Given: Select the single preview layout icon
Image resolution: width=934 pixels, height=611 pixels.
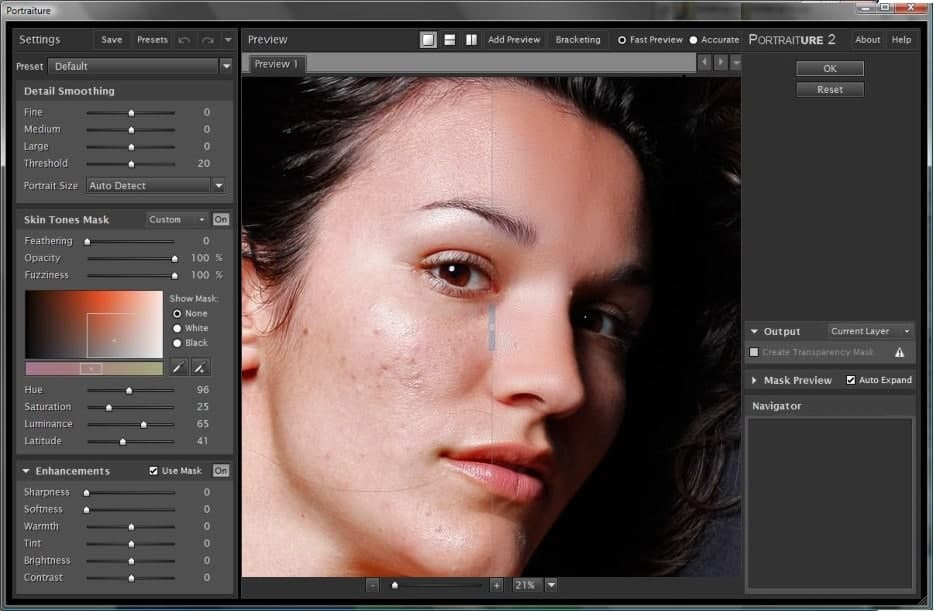Looking at the screenshot, I should coord(428,40).
